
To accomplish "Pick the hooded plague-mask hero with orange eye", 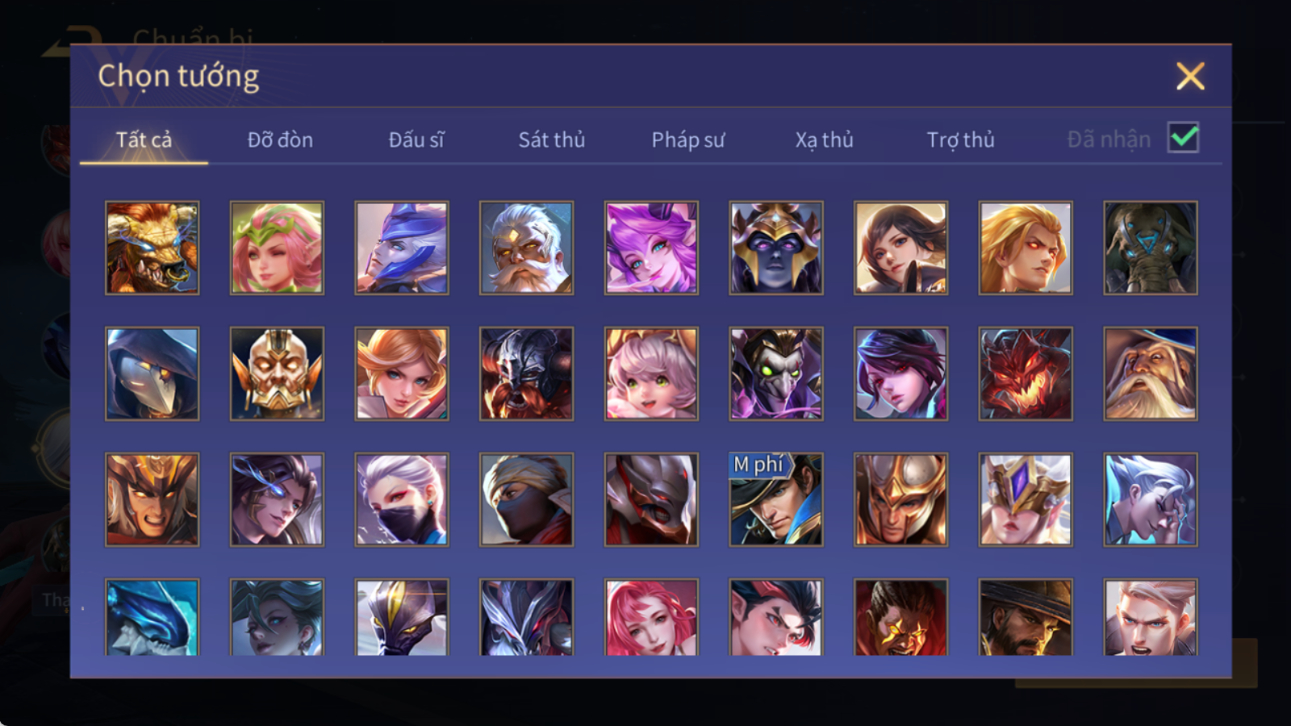I will click(152, 374).
